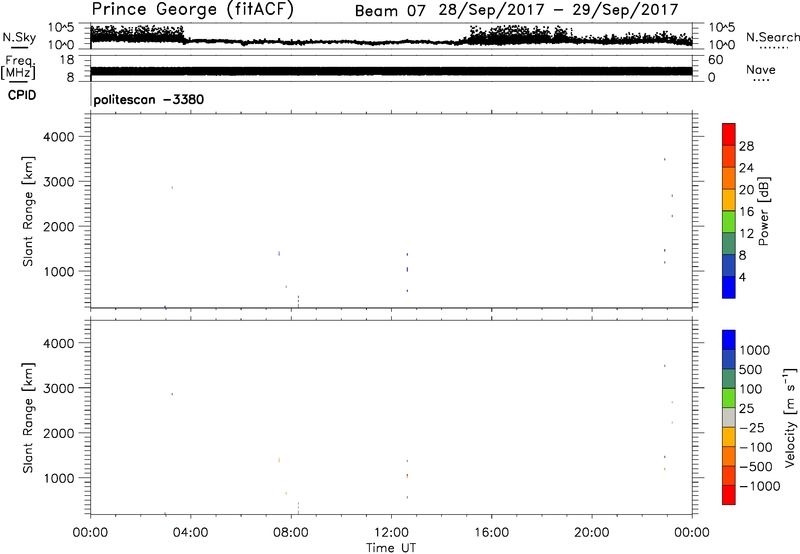
Task: Click the 'Velocity [m s-1]' colorbar title
Action: [x=790, y=417]
